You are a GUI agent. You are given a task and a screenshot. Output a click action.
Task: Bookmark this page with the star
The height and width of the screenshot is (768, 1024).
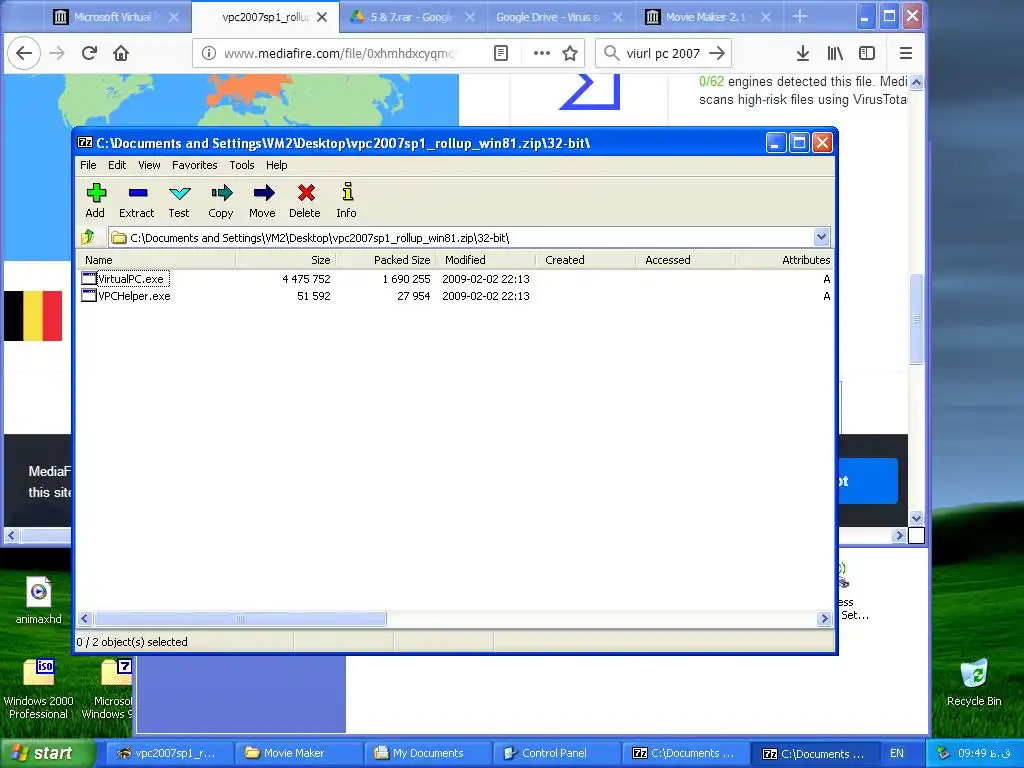point(570,54)
